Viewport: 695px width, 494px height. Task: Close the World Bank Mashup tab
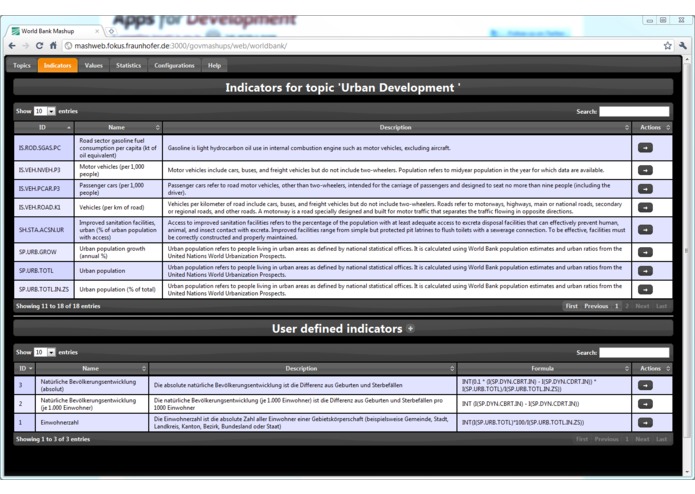(x=97, y=31)
